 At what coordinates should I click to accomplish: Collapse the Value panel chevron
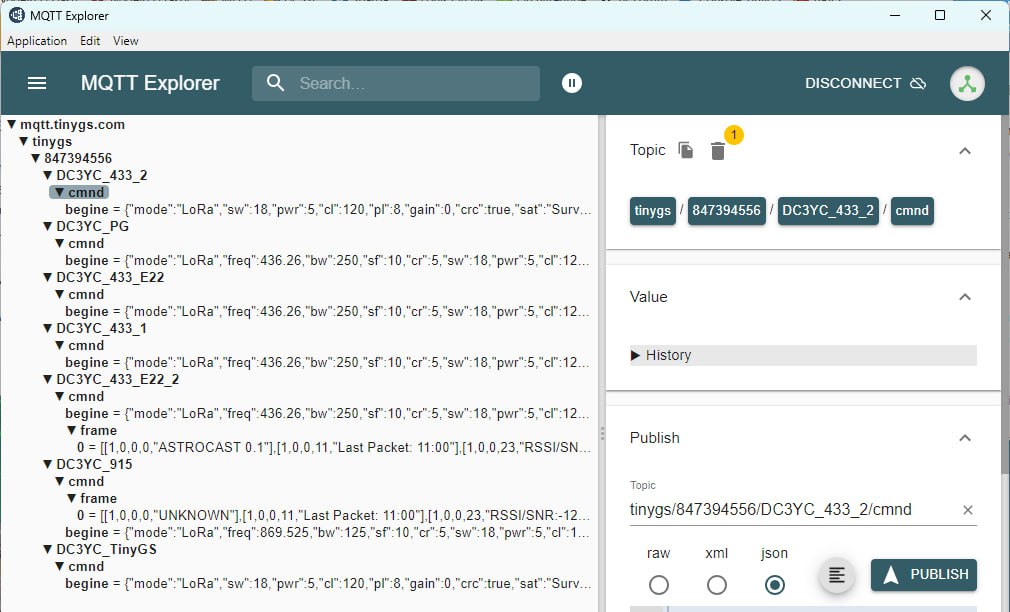click(x=964, y=297)
